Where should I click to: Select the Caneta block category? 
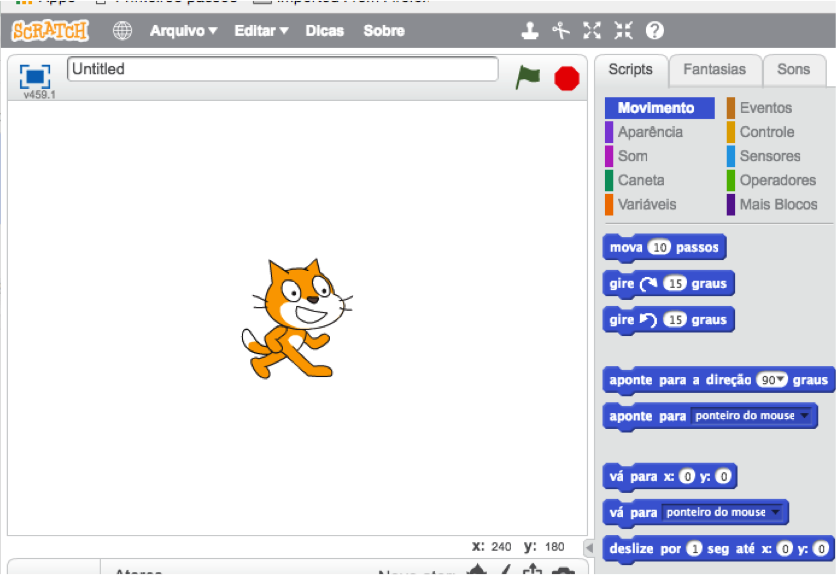[635, 180]
